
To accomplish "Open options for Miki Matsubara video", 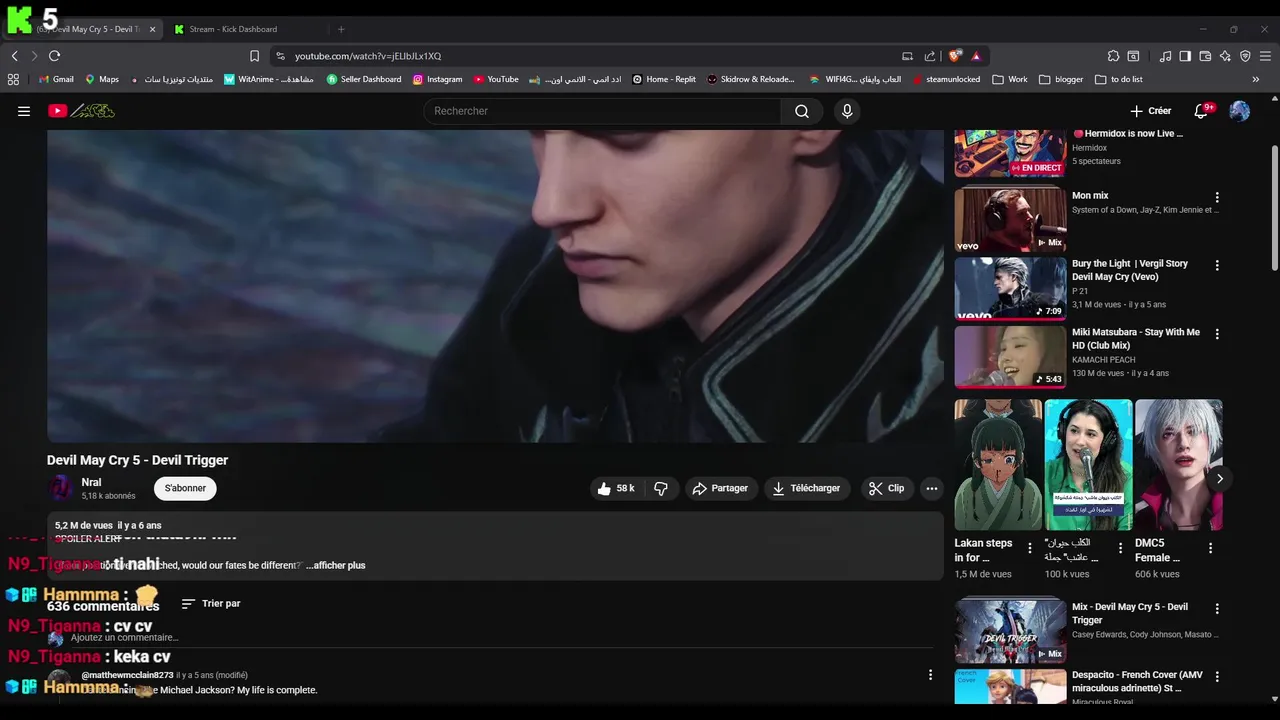I will 1217,334.
